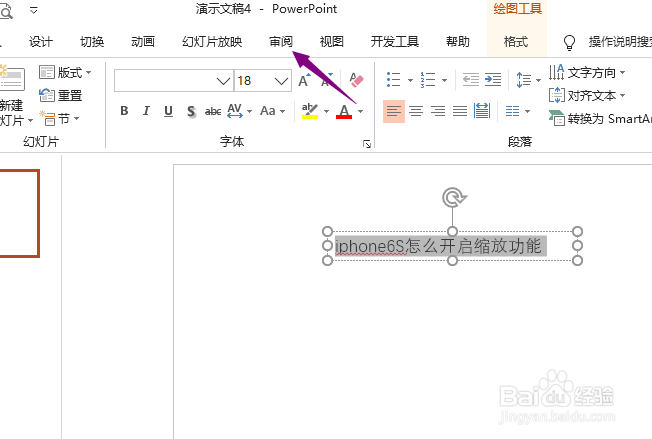Open numbering style dropdown arrow
Image resolution: width=652 pixels, height=439 pixels.
coord(444,80)
